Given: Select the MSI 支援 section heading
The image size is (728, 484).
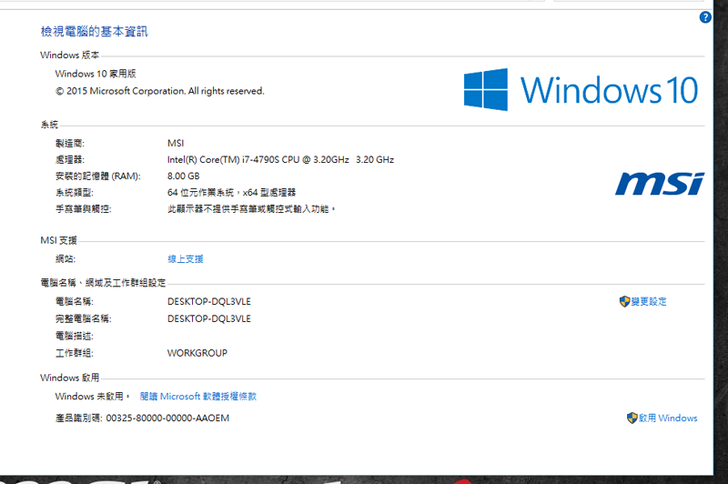Looking at the screenshot, I should coord(58,240).
